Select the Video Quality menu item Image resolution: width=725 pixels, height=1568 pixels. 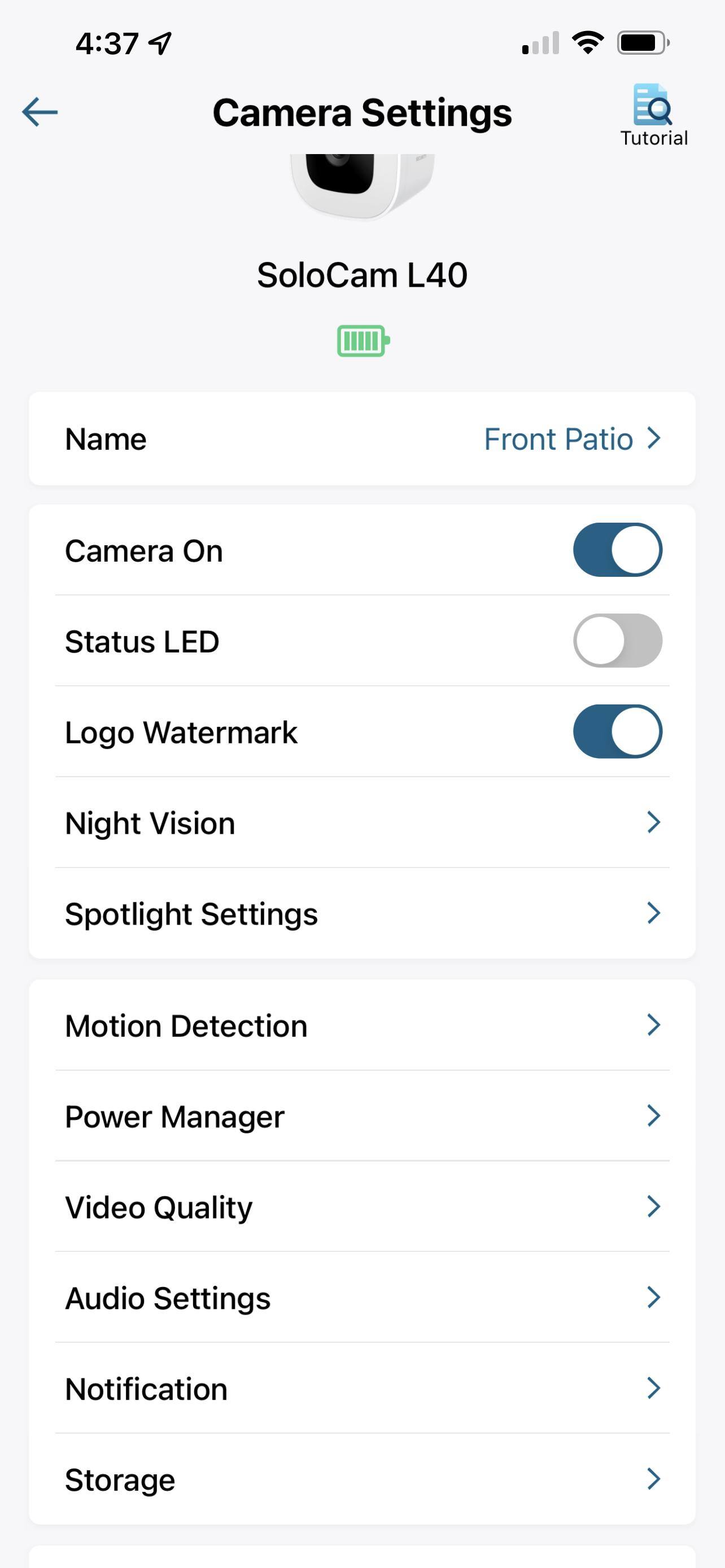(362, 1207)
